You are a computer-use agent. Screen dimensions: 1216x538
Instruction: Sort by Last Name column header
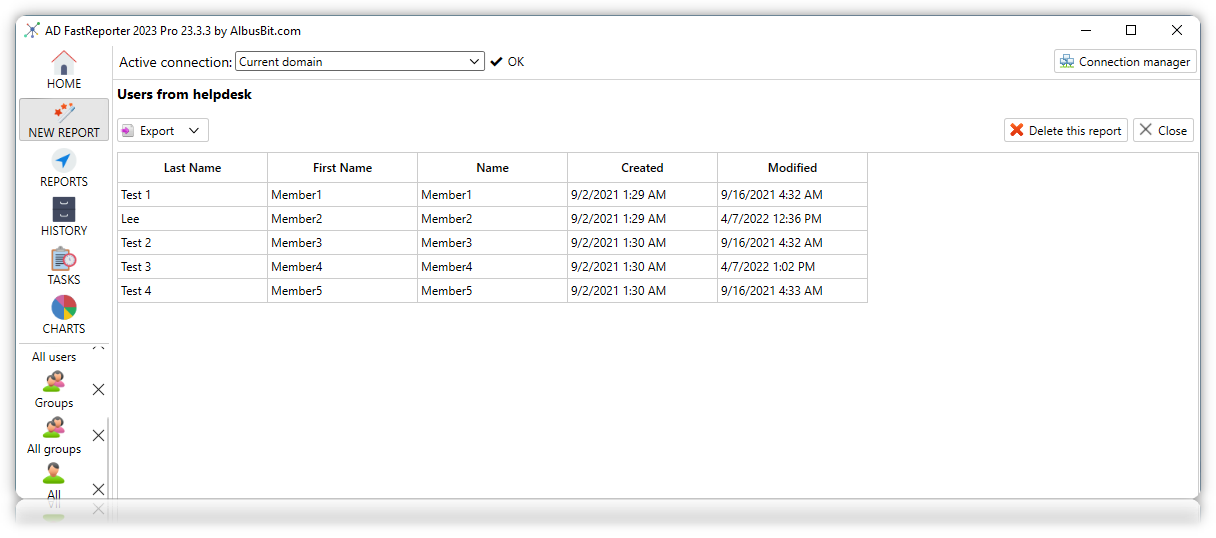tap(193, 168)
